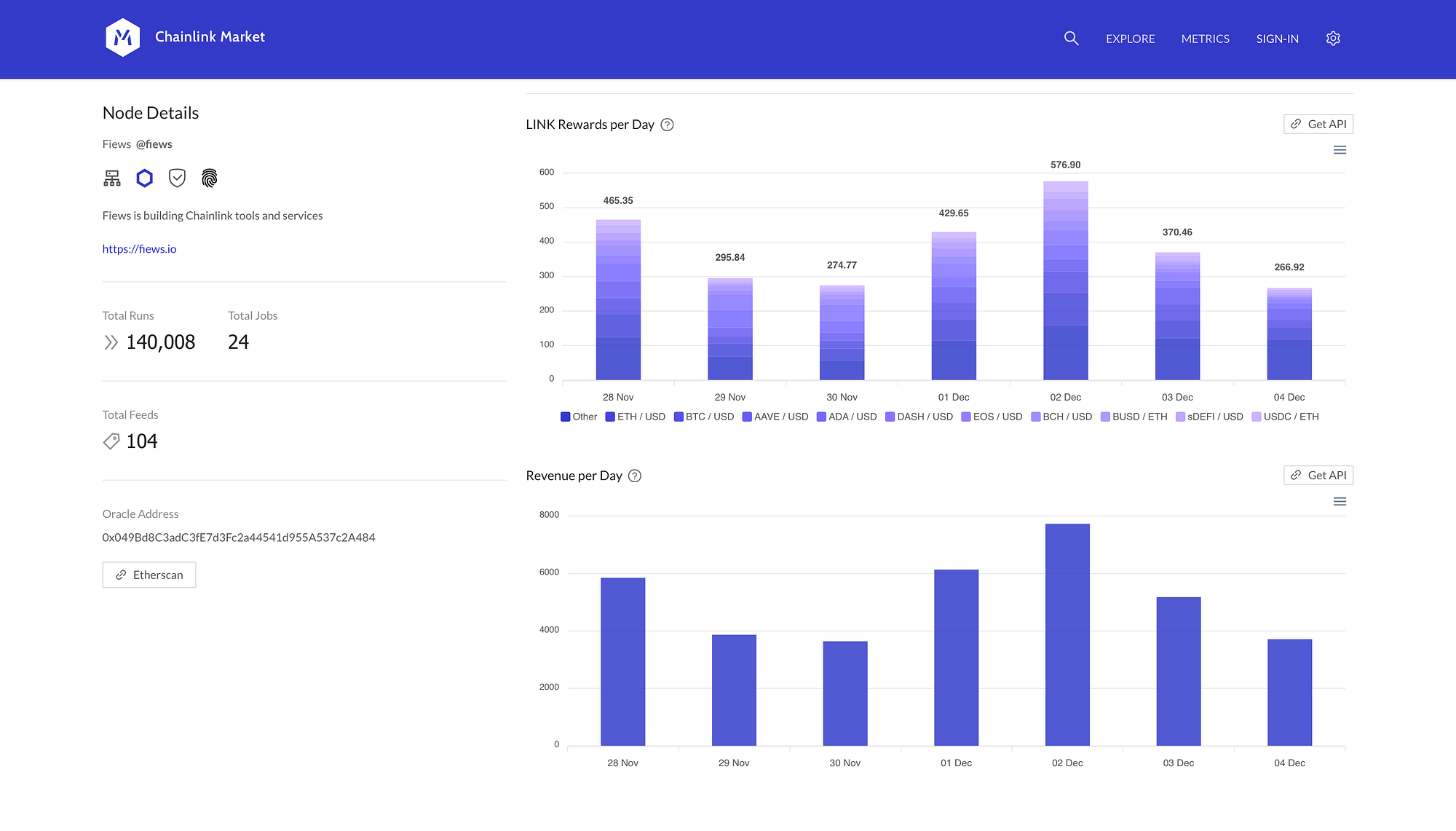Open the https://fiews.io link

point(139,249)
